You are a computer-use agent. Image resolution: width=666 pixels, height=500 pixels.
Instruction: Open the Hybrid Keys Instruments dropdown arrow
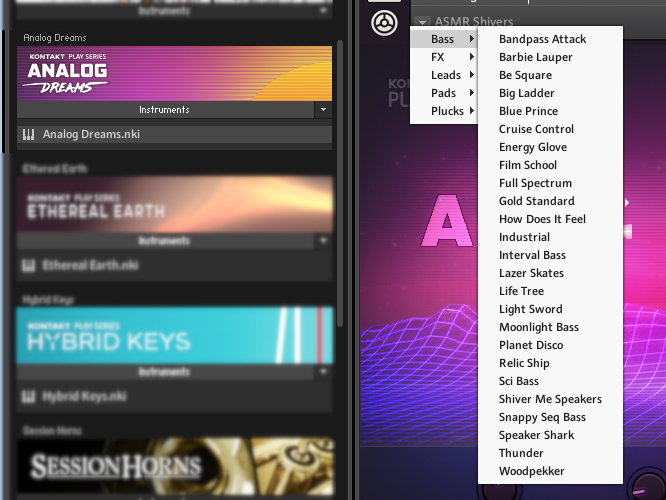point(323,372)
